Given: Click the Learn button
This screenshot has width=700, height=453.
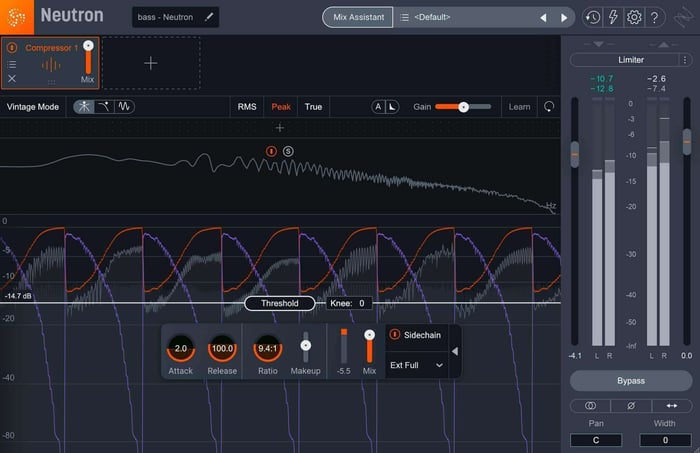Looking at the screenshot, I should (x=519, y=107).
